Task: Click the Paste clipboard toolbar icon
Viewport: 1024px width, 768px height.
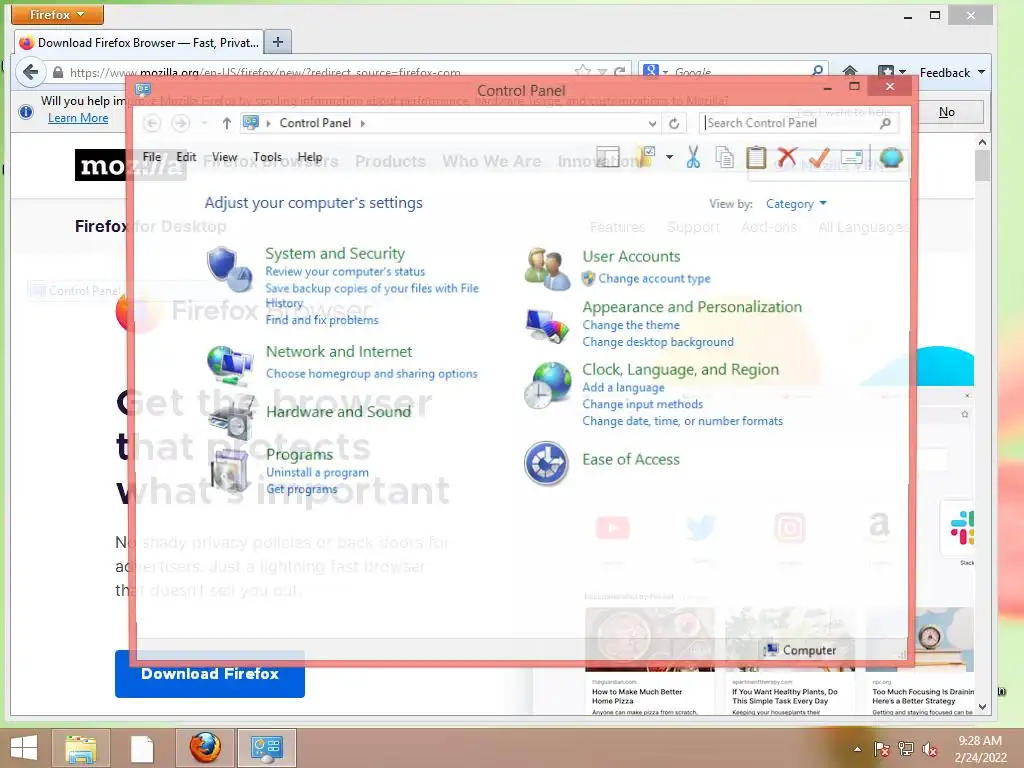Action: [756, 157]
